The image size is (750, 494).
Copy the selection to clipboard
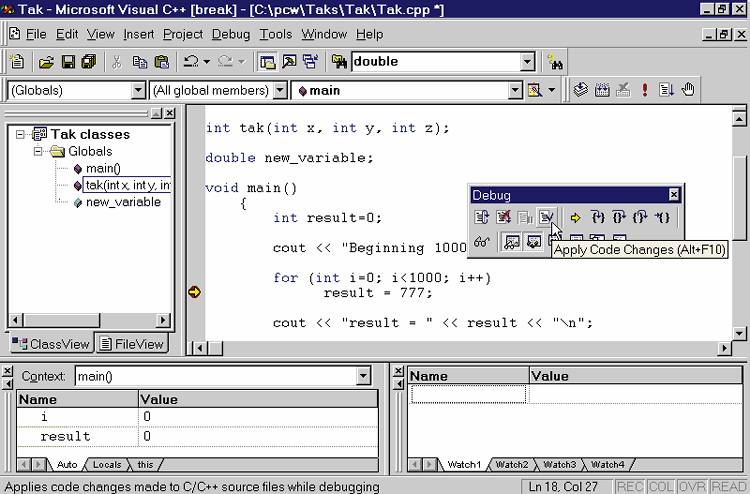point(140,62)
